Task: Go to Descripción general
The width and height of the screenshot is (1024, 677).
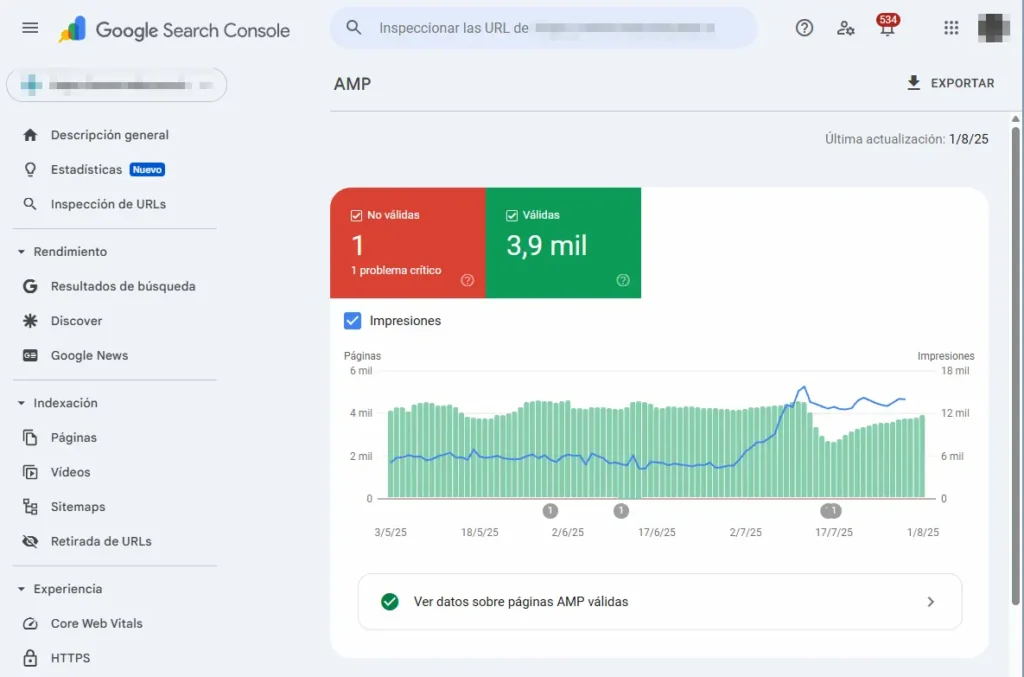Action: pos(110,135)
